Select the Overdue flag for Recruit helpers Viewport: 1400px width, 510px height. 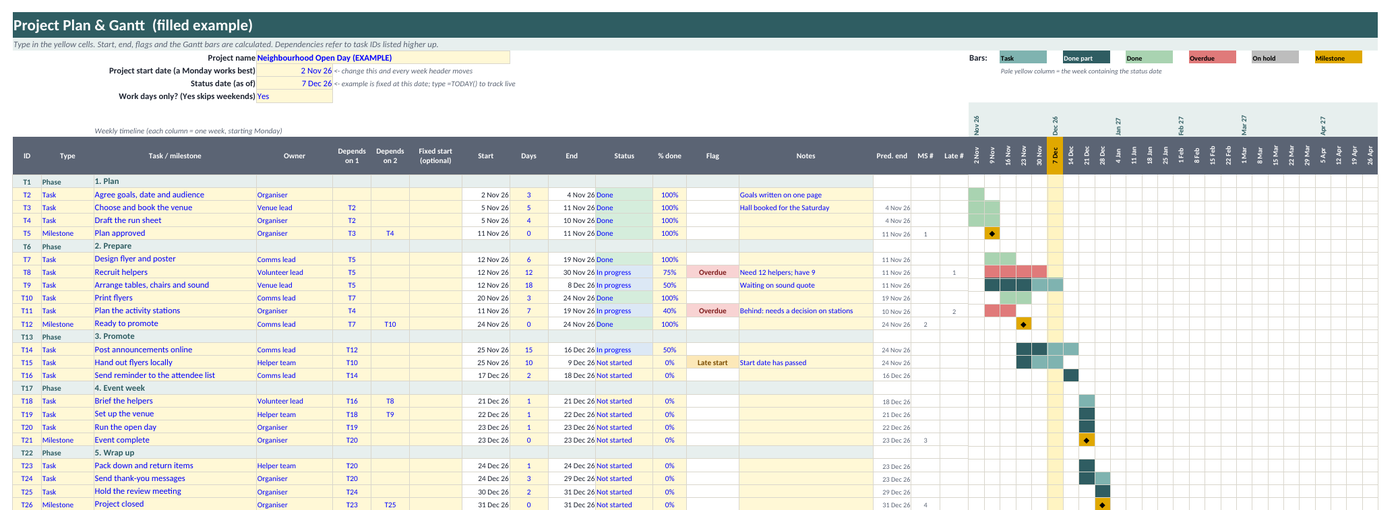(712, 272)
